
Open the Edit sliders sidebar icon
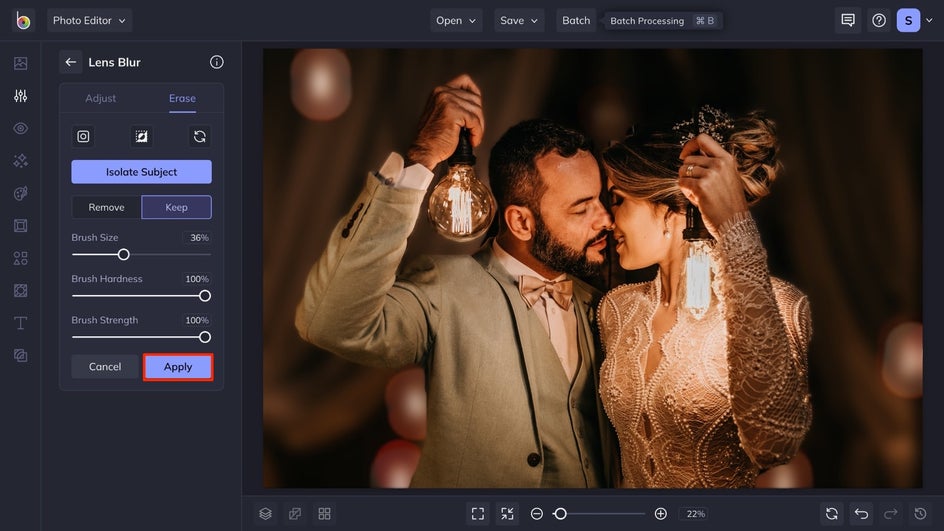pos(20,96)
